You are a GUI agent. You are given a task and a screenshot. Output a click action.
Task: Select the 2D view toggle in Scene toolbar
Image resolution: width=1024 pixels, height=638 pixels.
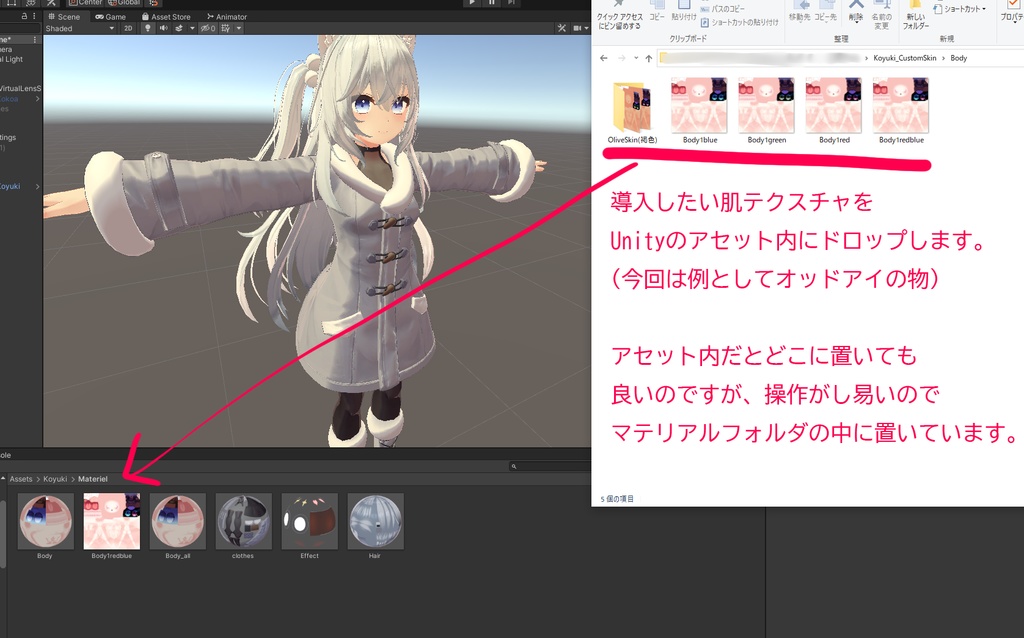(128, 28)
